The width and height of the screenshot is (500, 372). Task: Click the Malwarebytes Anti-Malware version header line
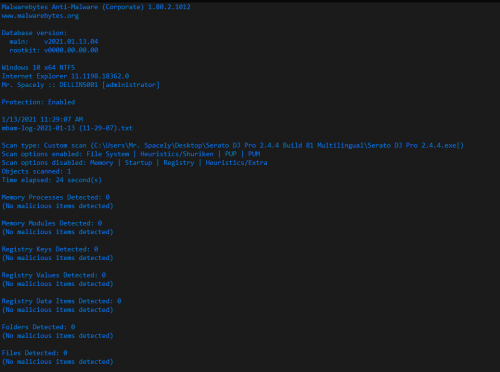click(96, 7)
